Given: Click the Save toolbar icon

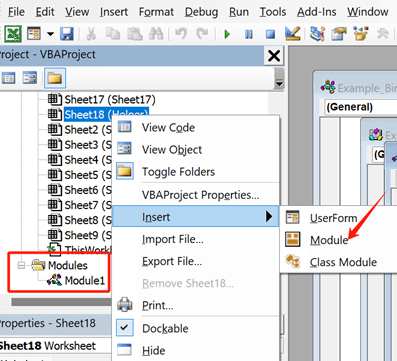Looking at the screenshot, I should (67, 34).
